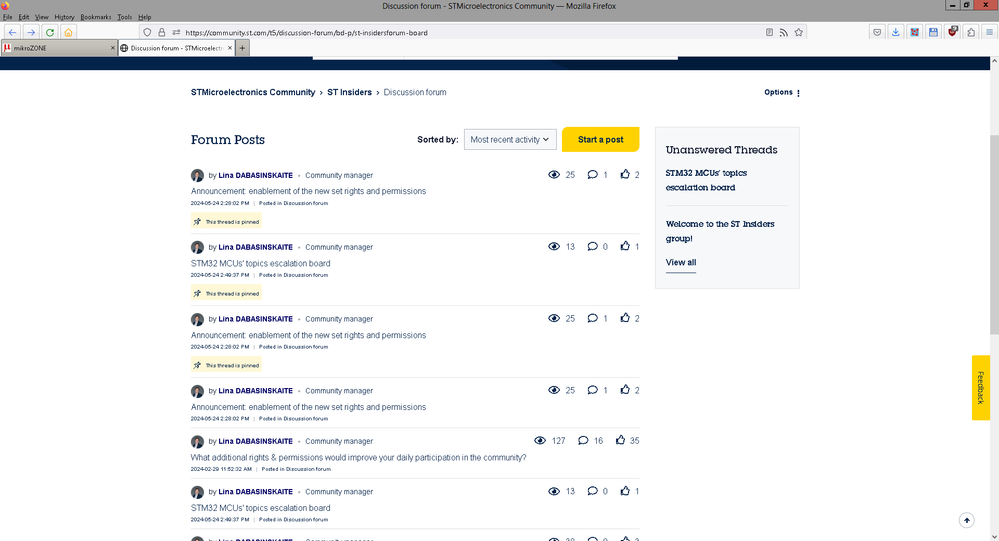
Task: Open the pinned 'STM32 MCUs' topics escalation board' post
Action: pos(261,263)
